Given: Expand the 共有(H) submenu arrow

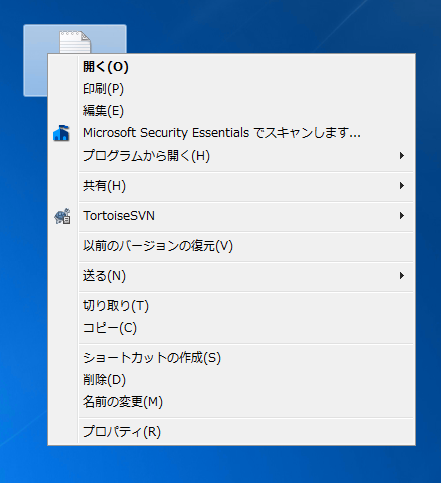Looking at the screenshot, I should click(x=402, y=186).
